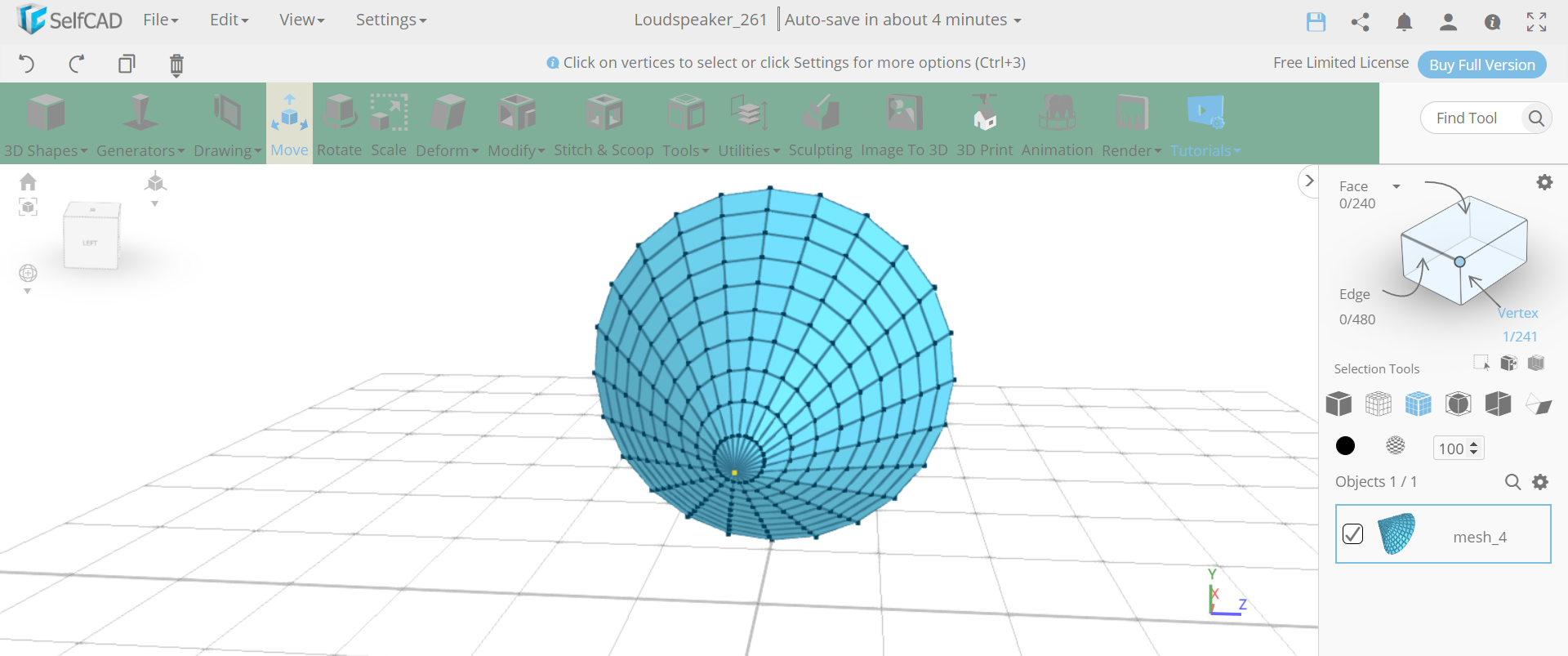The width and height of the screenshot is (1568, 656).
Task: Enable solid cube selection display mode
Action: (x=1339, y=404)
